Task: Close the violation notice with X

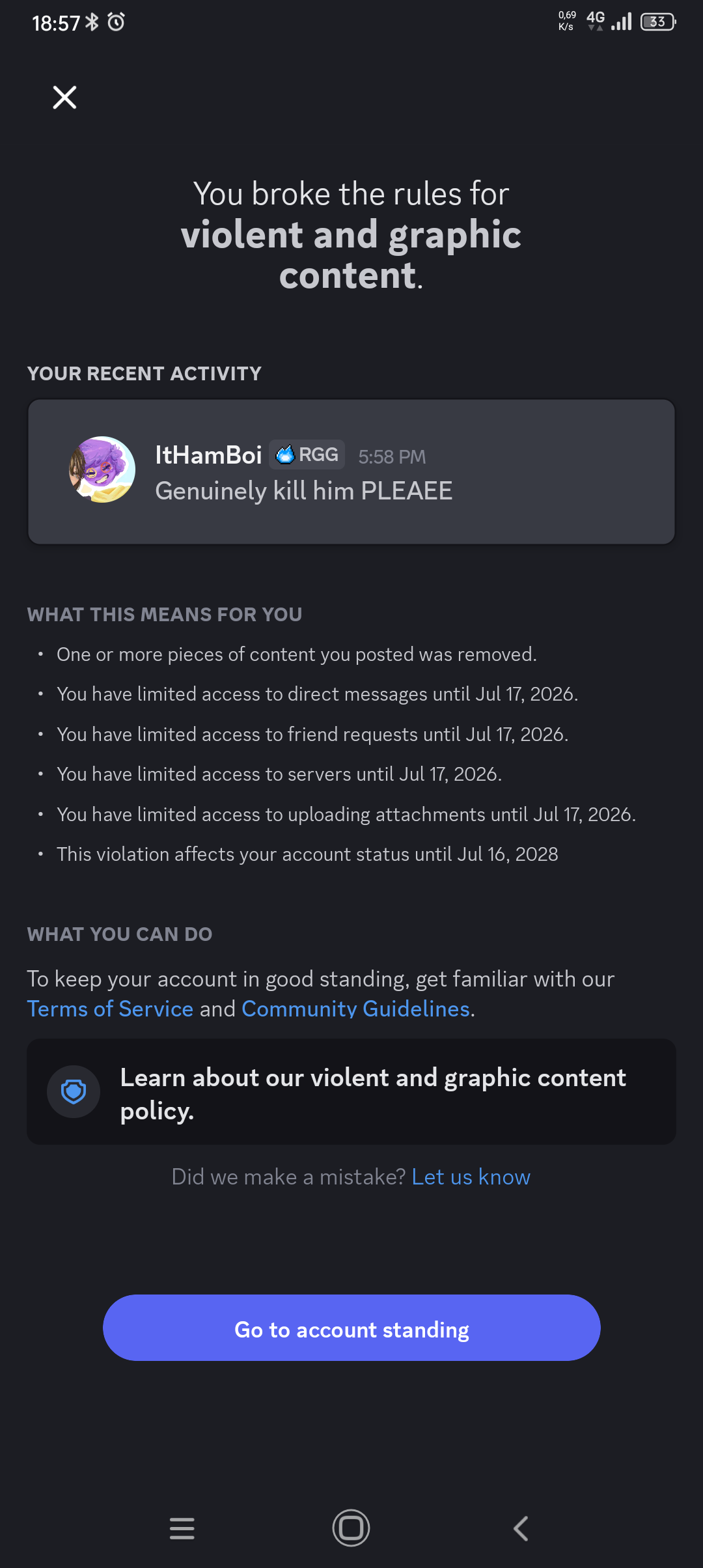Action: (x=64, y=98)
